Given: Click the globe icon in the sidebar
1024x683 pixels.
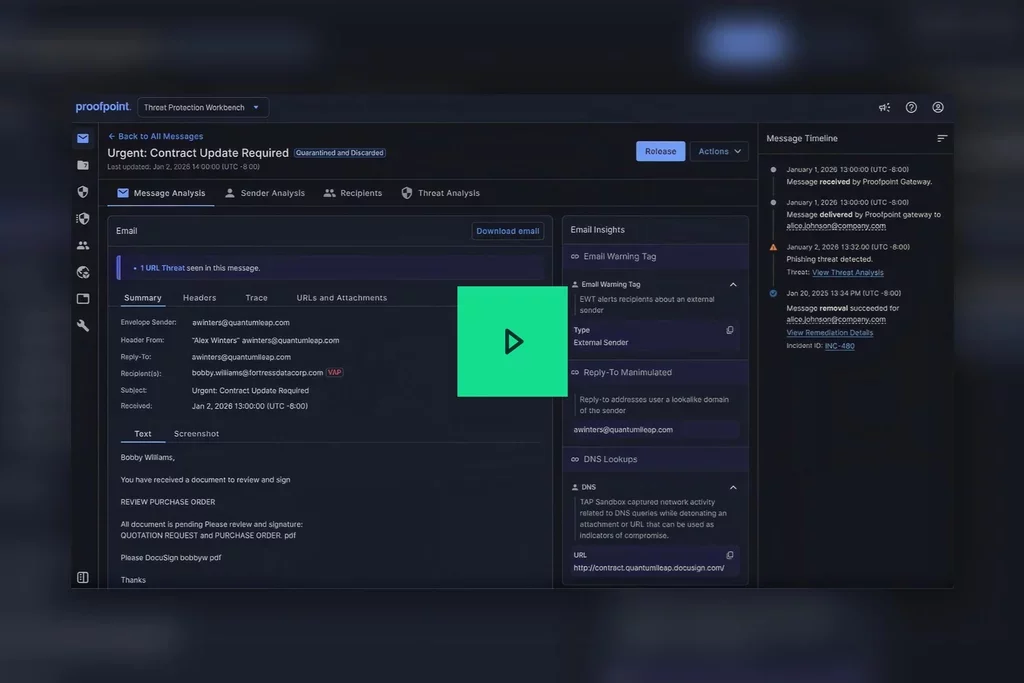Looking at the screenshot, I should (83, 272).
